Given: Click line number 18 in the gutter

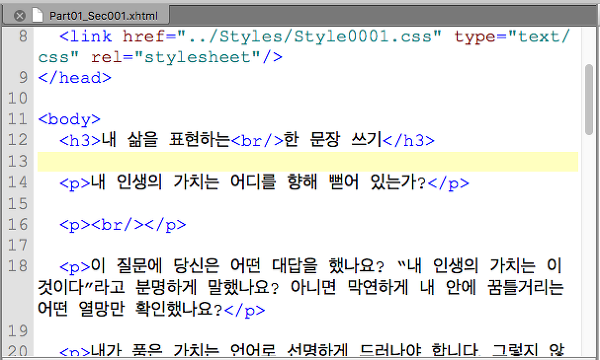Looking at the screenshot, I should (x=18, y=266).
